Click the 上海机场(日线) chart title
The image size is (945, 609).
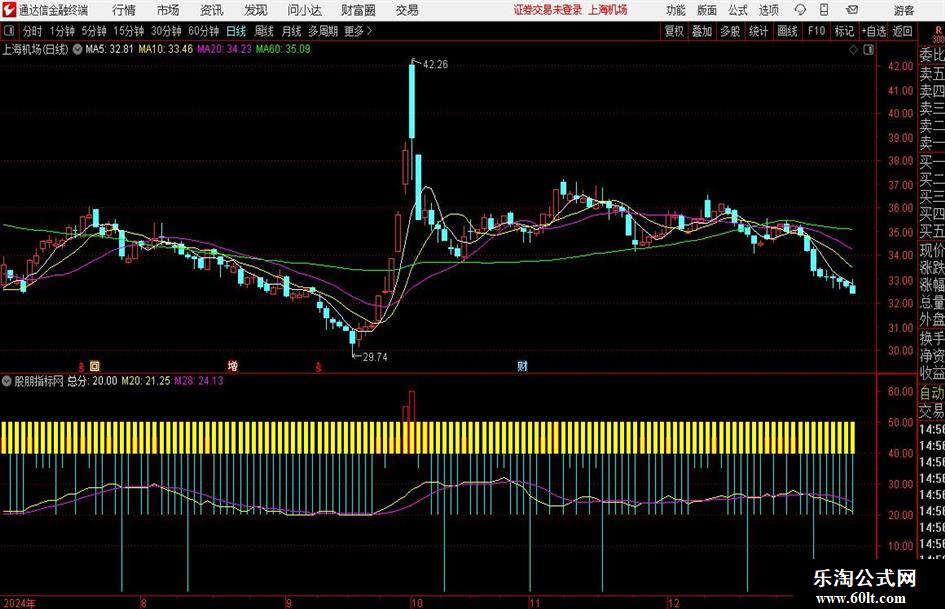click(35, 49)
